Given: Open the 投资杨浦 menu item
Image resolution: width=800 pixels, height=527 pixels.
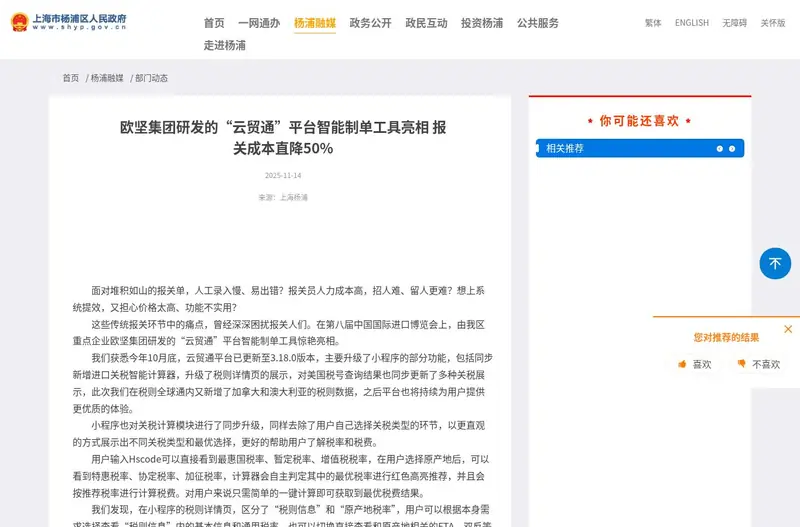Looking at the screenshot, I should point(482,23).
